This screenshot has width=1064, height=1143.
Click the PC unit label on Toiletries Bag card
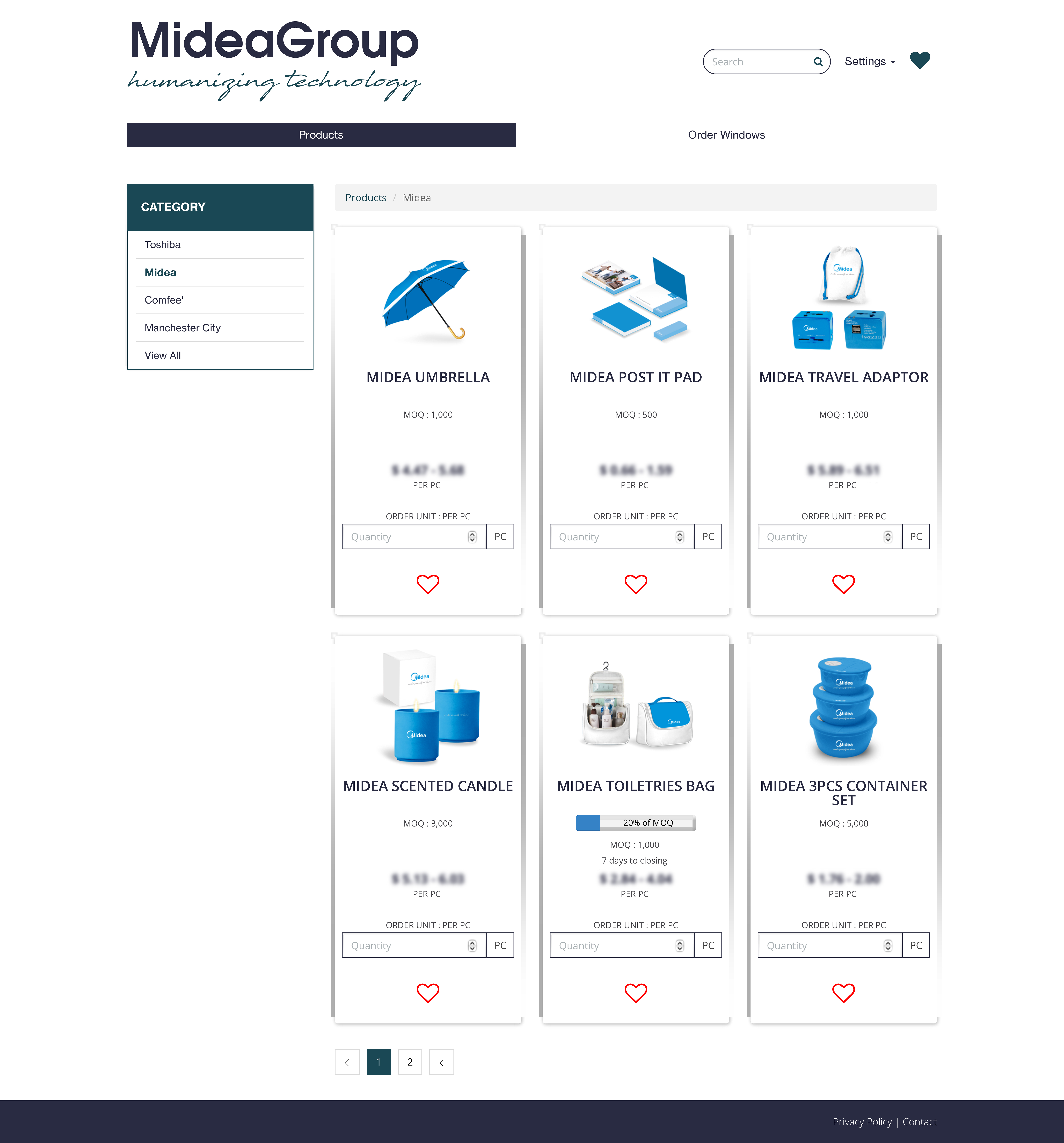[x=708, y=945]
